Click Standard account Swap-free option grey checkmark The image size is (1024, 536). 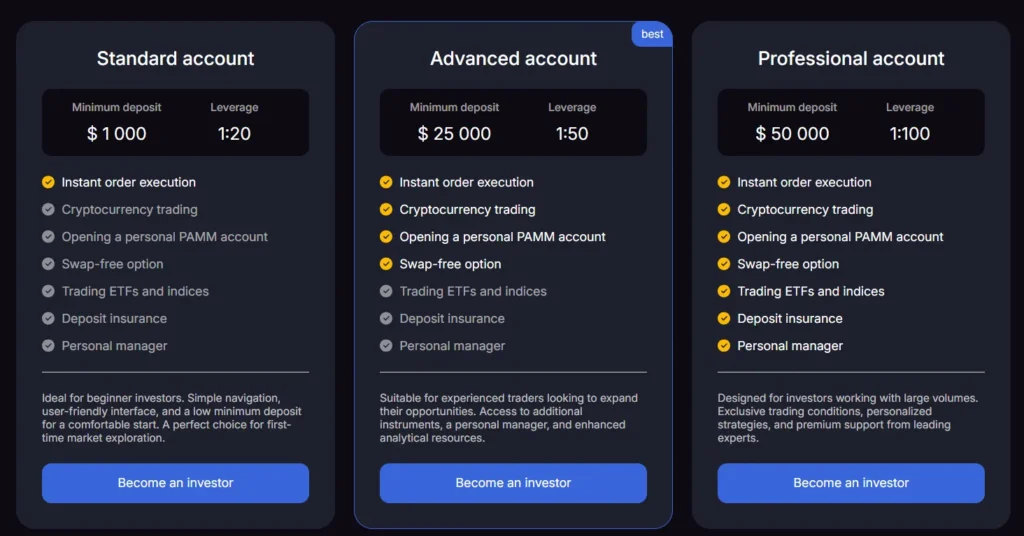click(48, 264)
